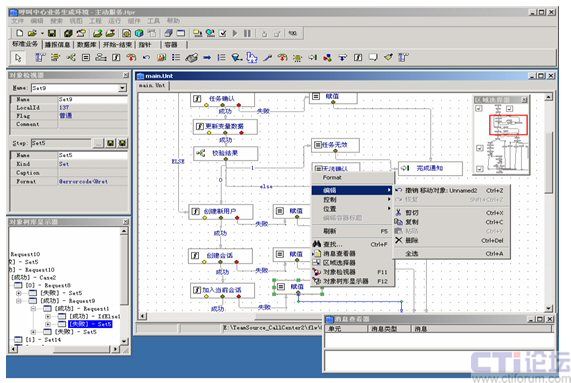Select the blue arrow component icon

(207, 58)
